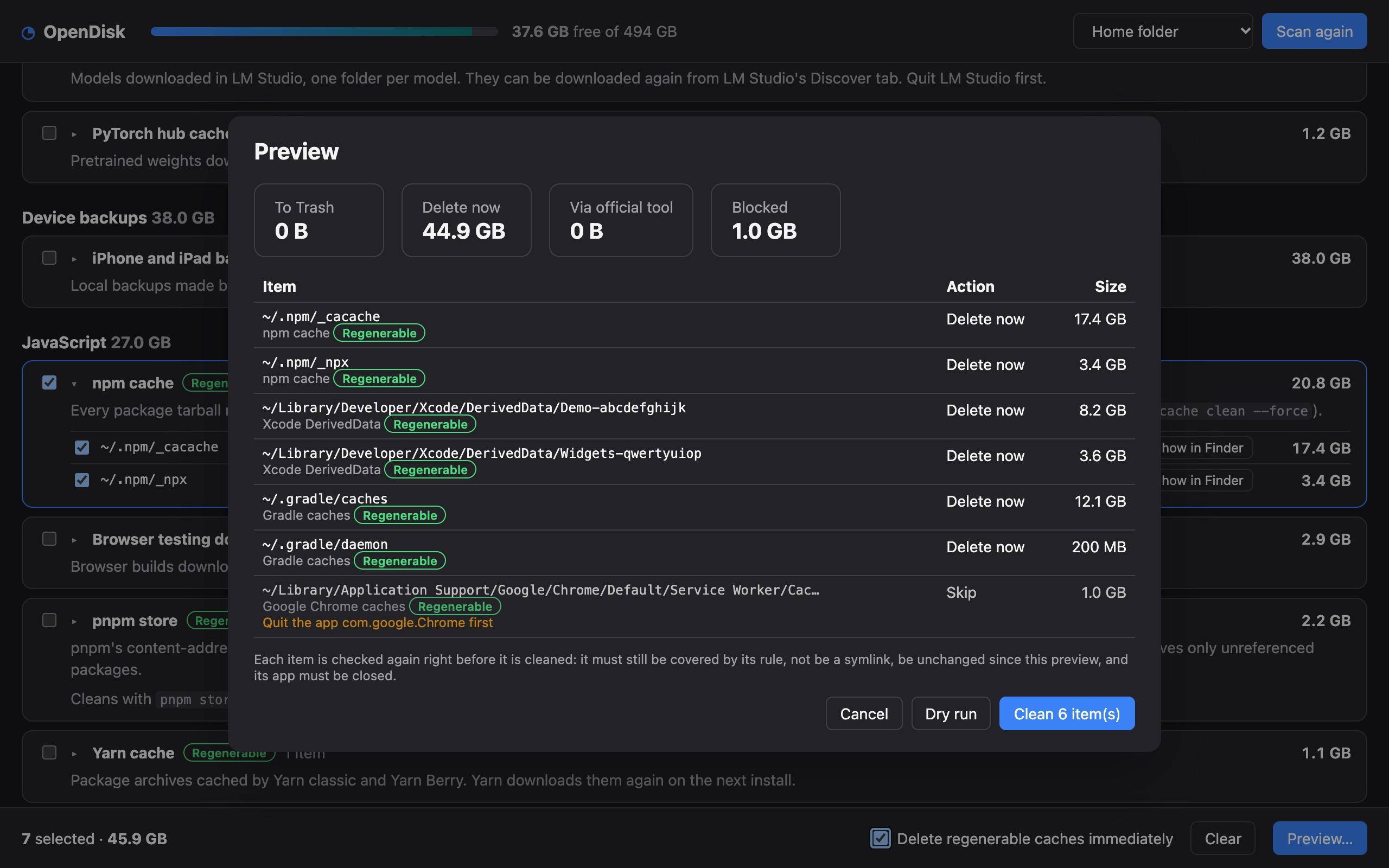Tick the Yarn cache checkbox
The width and height of the screenshot is (1389, 868).
(49, 752)
